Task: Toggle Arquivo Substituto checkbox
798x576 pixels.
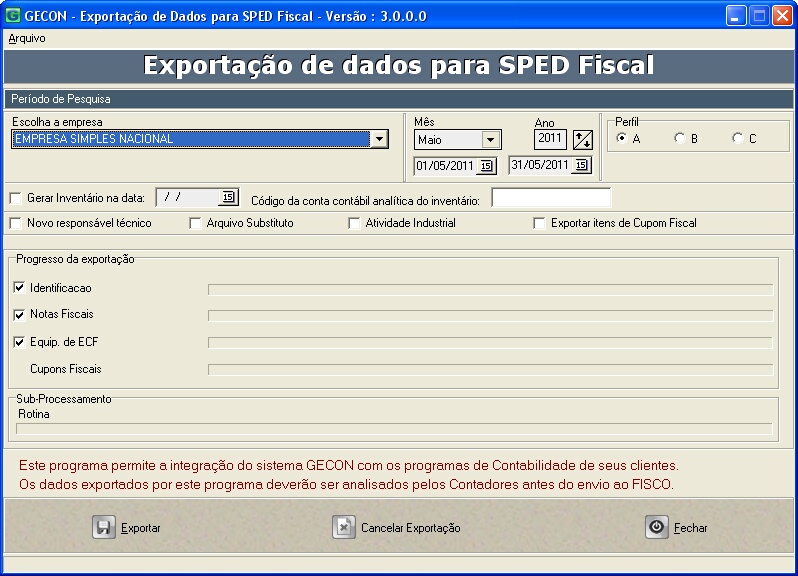Action: tap(195, 223)
